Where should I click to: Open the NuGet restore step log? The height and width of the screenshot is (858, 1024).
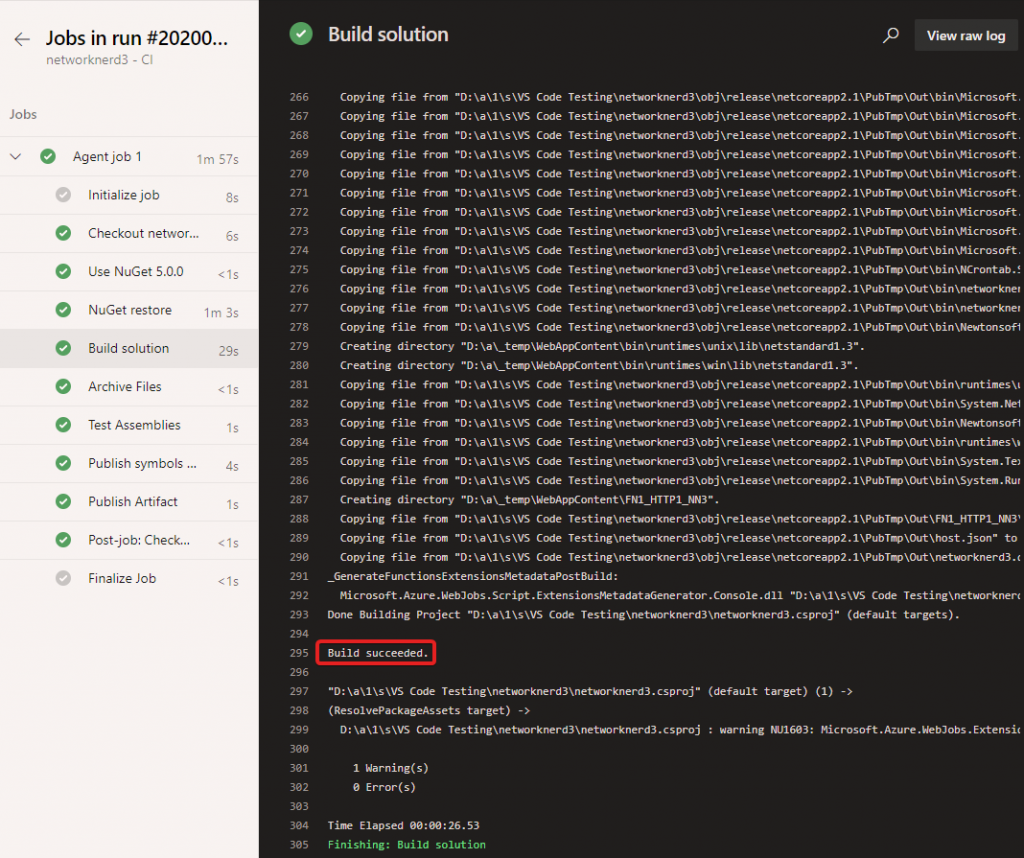pyautogui.click(x=129, y=310)
